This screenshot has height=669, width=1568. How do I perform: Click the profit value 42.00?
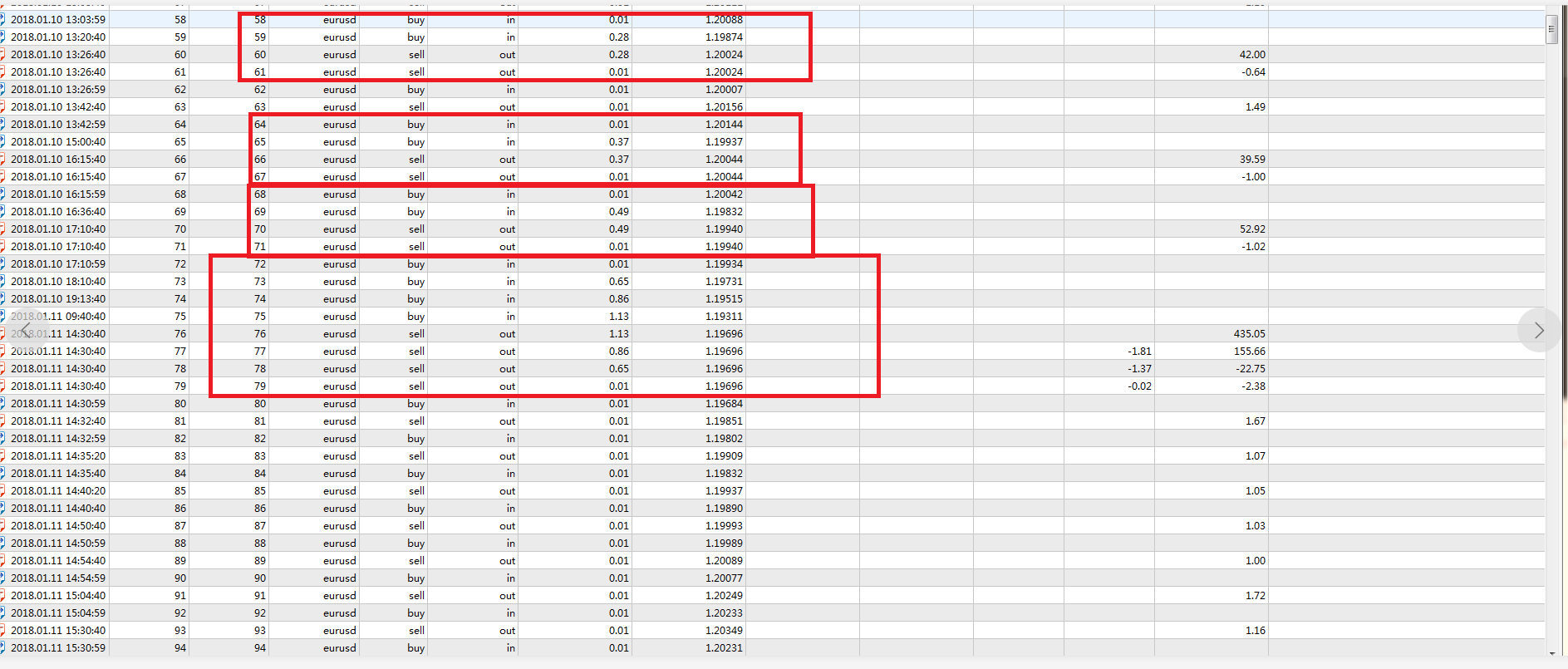click(x=1252, y=54)
